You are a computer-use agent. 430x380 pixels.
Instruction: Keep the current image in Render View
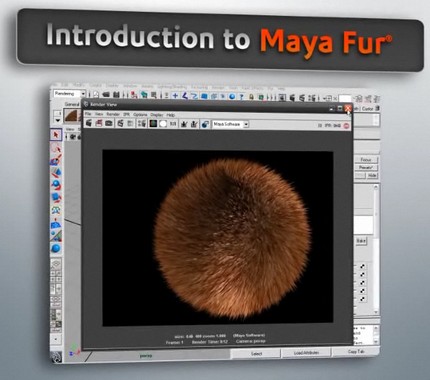(184, 124)
